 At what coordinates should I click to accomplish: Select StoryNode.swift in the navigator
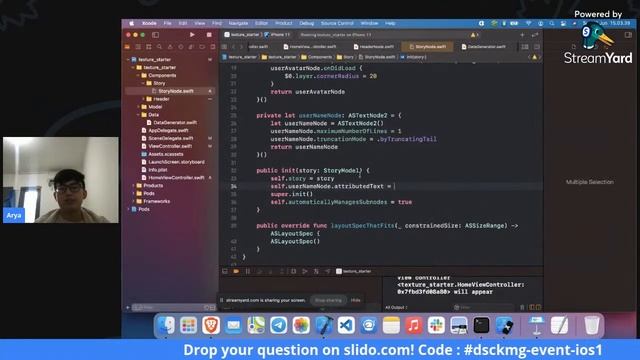click(171, 91)
